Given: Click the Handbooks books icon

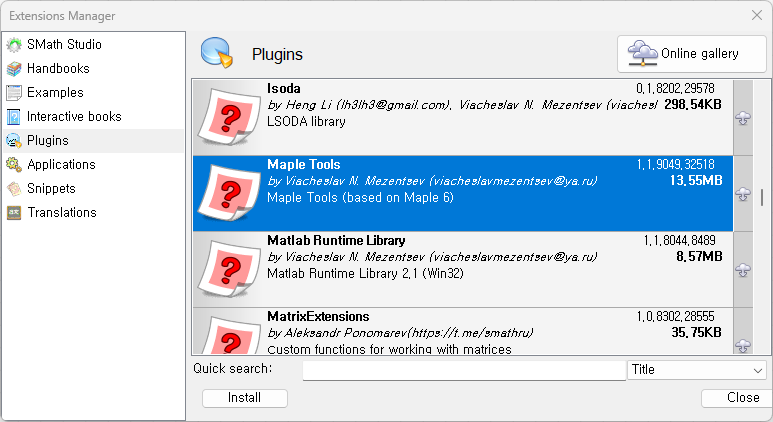Looking at the screenshot, I should point(14,69).
